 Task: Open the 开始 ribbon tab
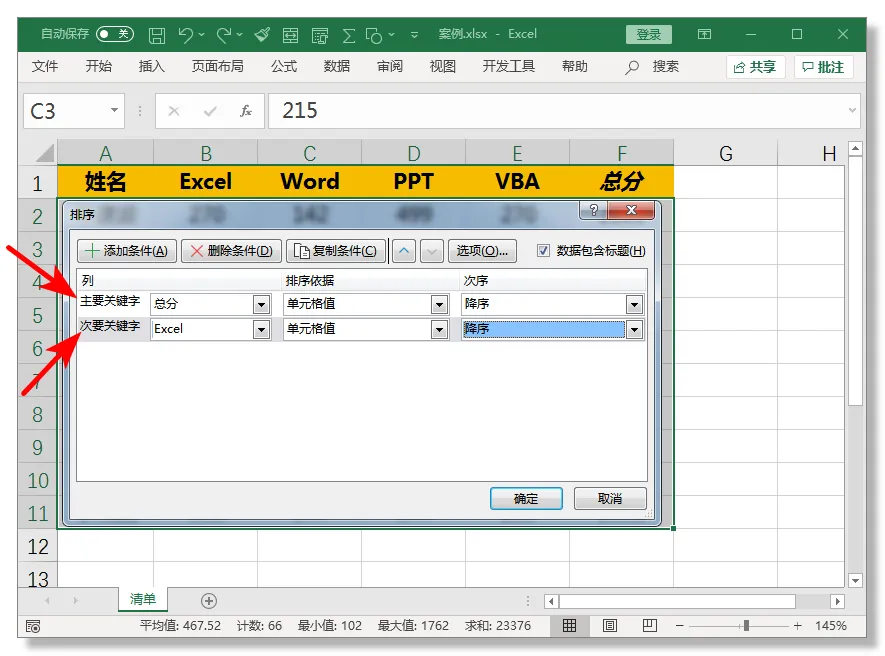(x=98, y=67)
